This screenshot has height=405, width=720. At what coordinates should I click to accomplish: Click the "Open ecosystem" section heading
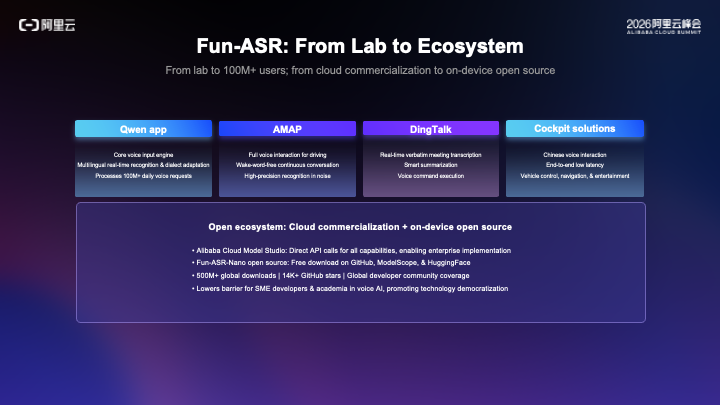coord(360,227)
